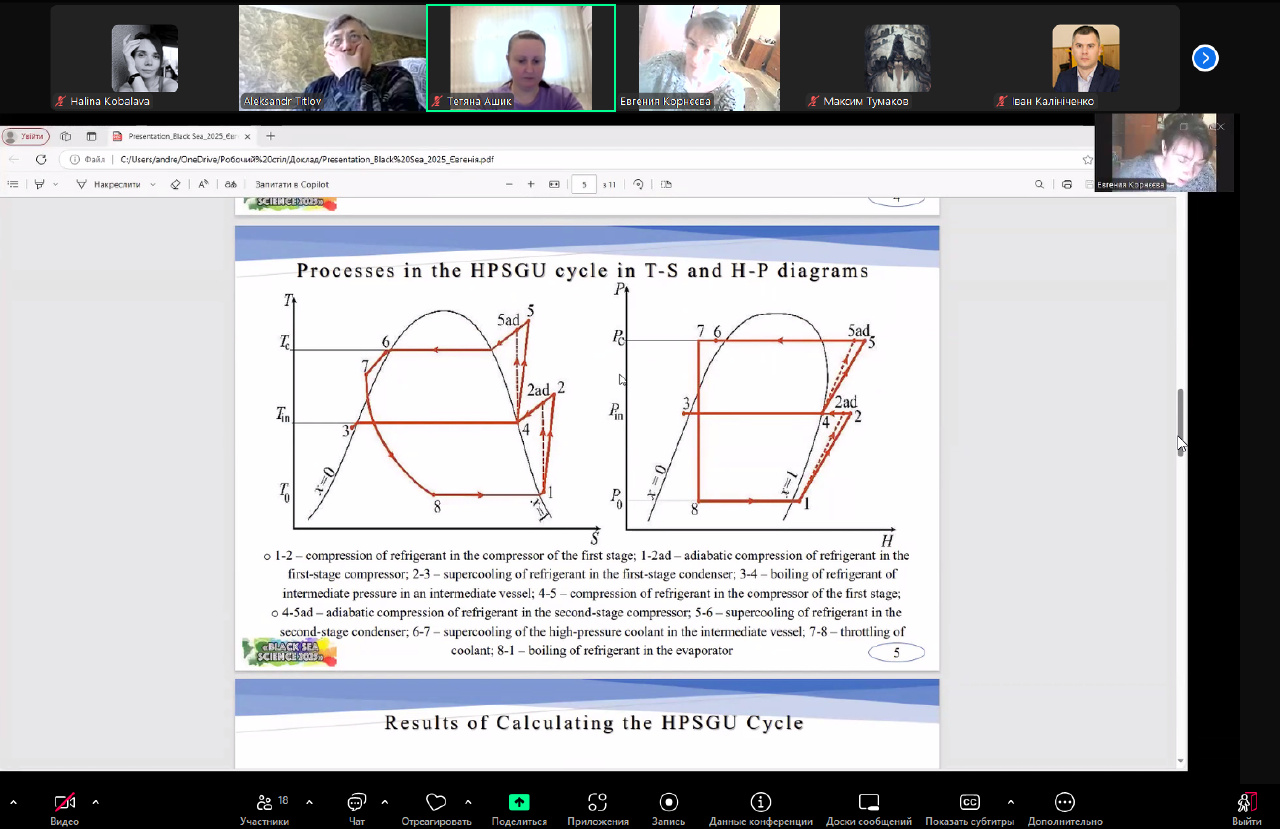1280x829 pixels.
Task: Rotate the PDF page icon
Action: pos(638,184)
